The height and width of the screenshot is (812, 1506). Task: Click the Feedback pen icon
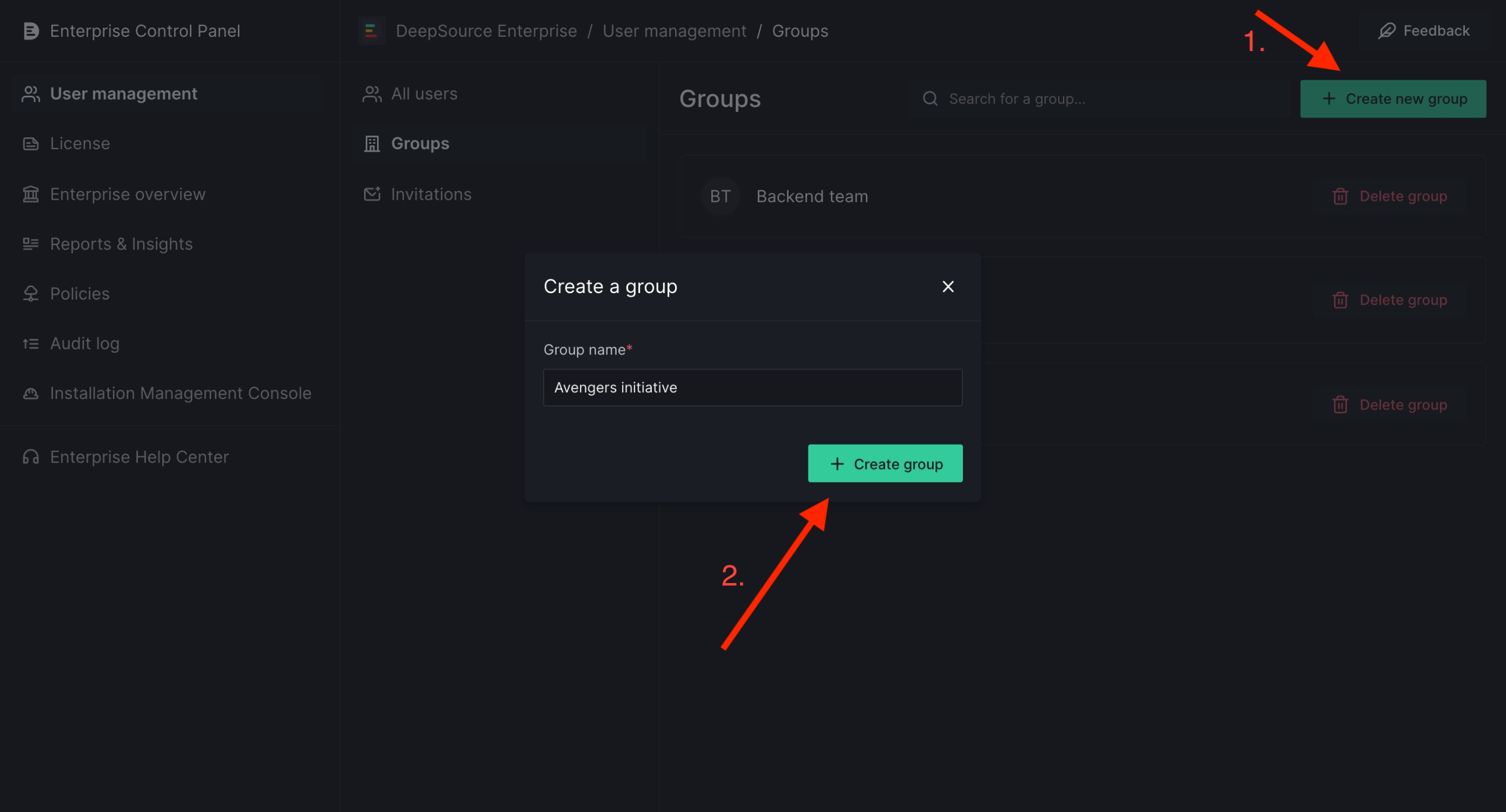1386,30
